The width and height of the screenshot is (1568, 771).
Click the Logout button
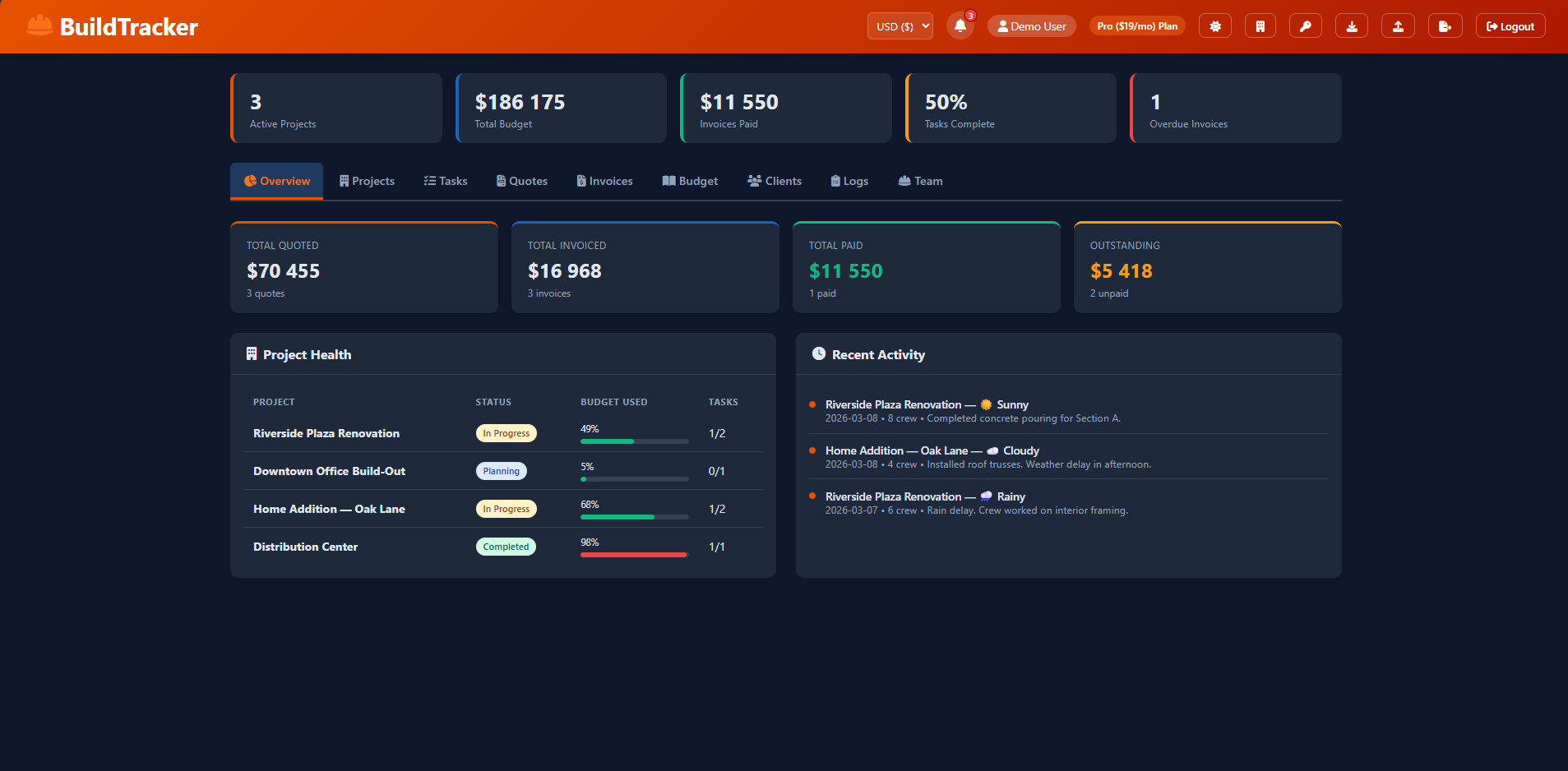coord(1510,25)
